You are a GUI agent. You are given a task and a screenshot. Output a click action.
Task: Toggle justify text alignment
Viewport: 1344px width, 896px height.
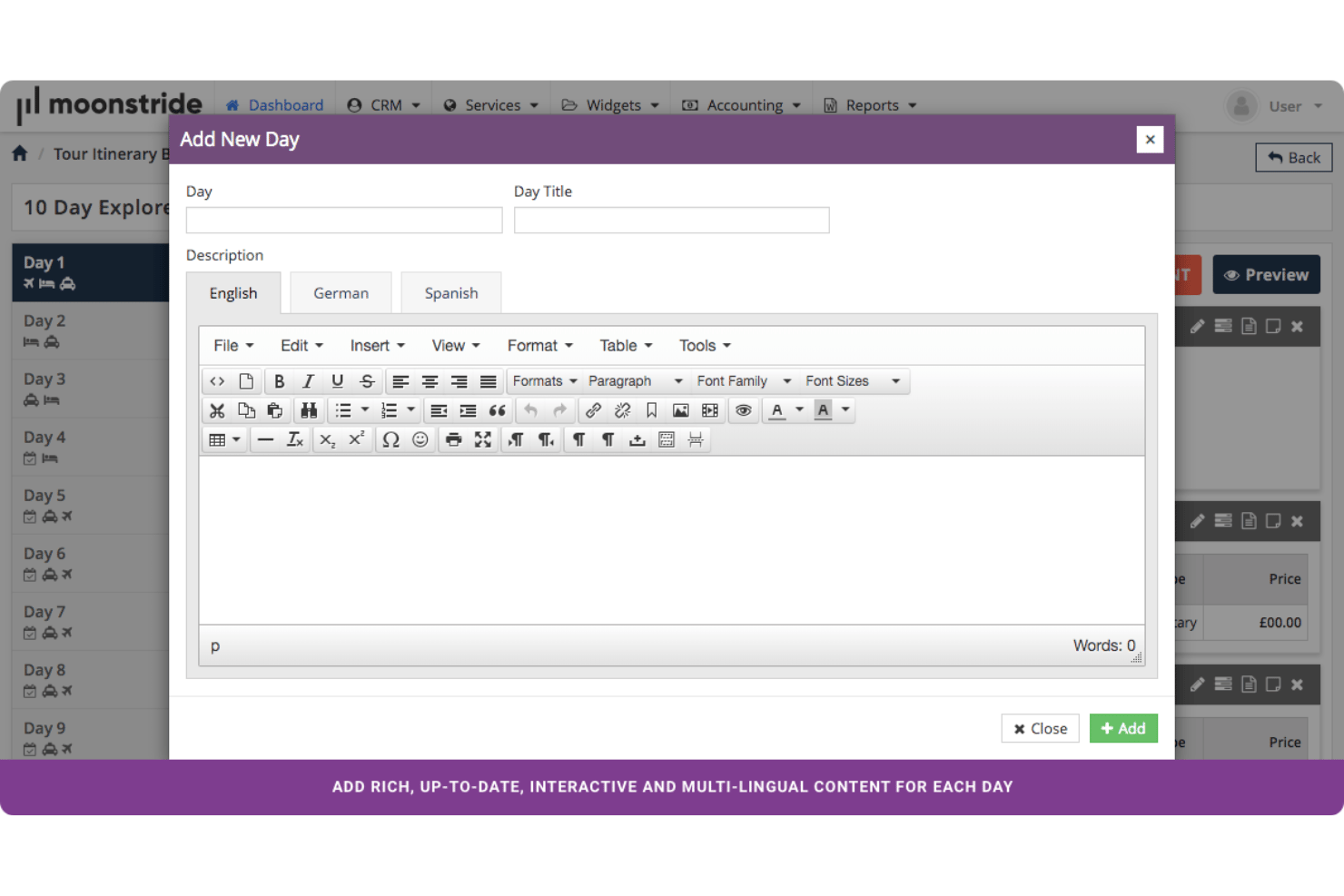point(488,381)
